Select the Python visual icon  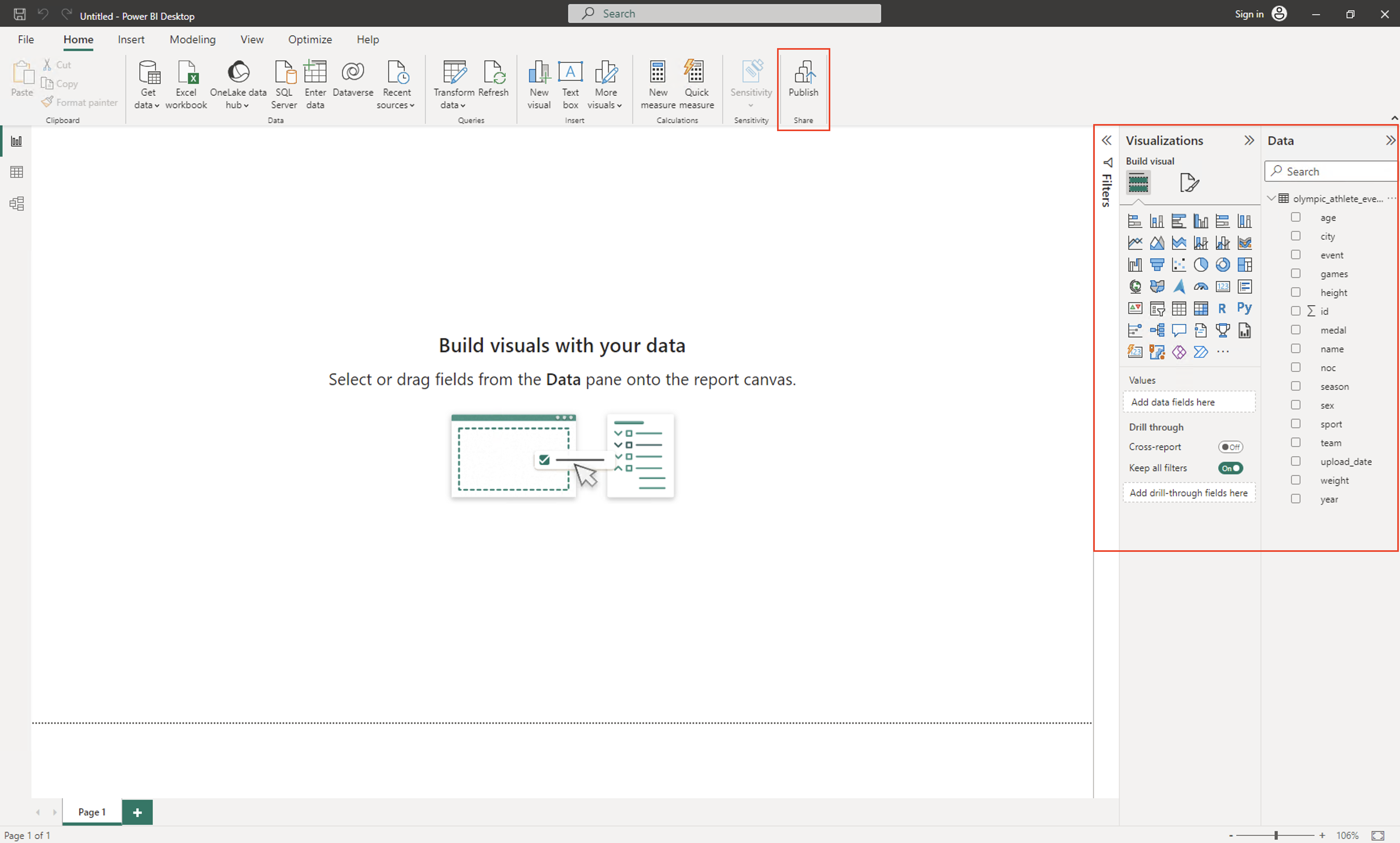coord(1244,308)
